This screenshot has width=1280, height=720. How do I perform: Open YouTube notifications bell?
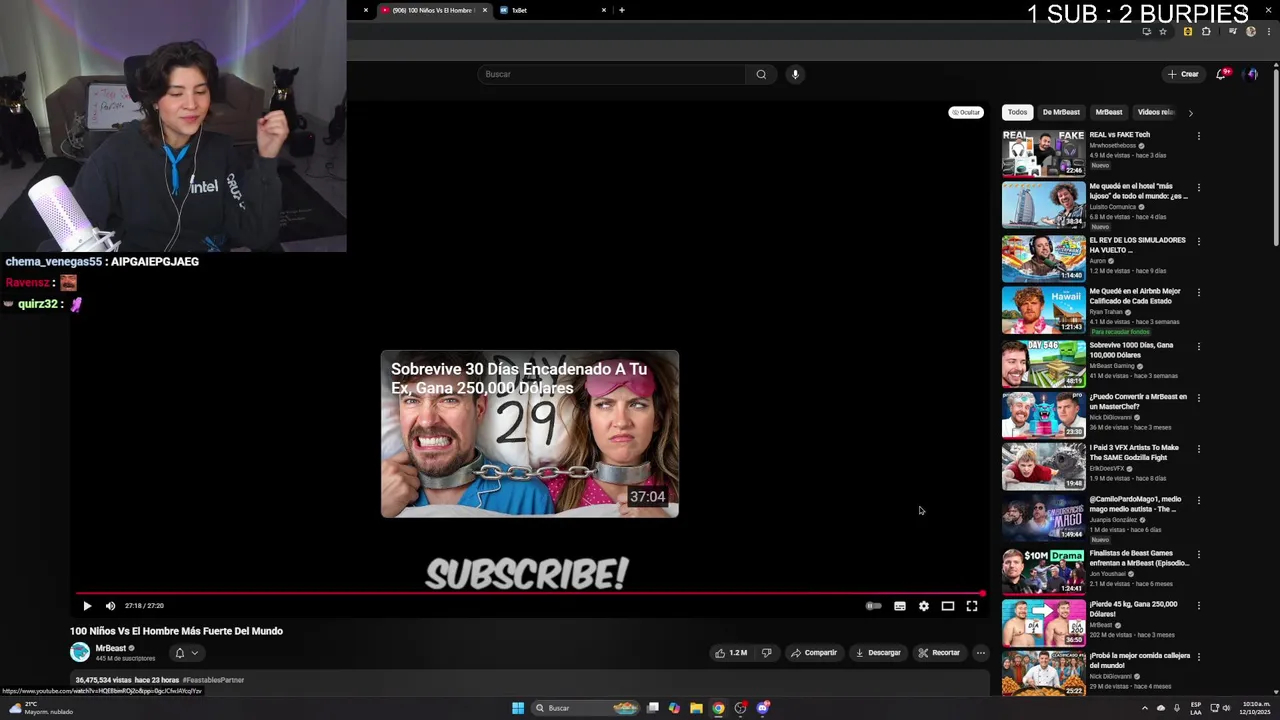1222,74
